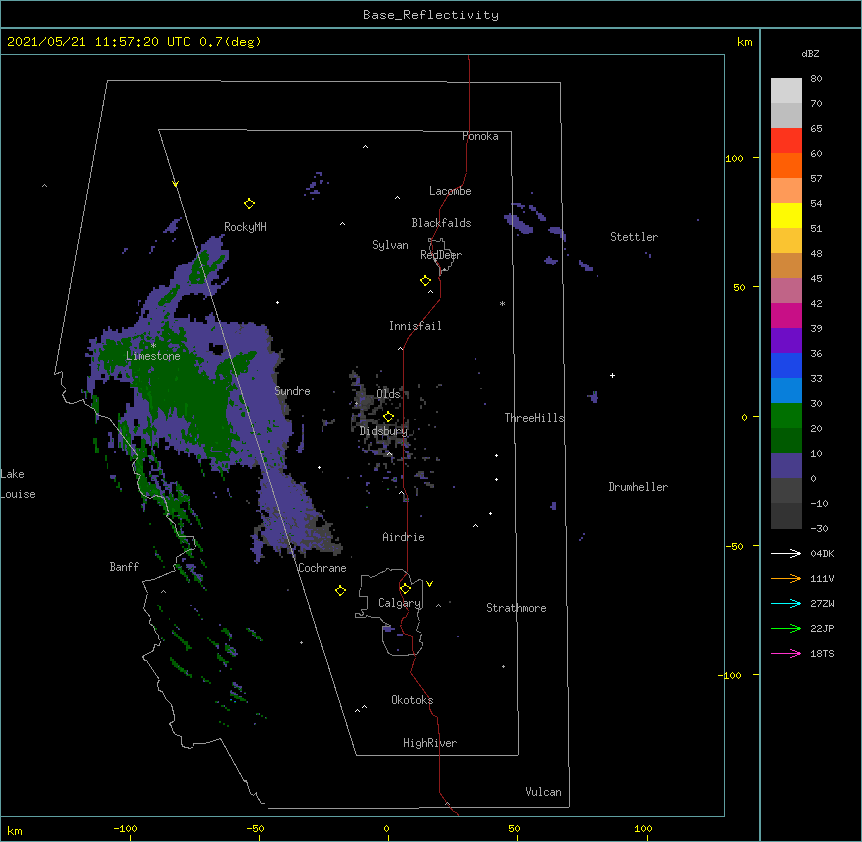Click the yellow diamond marker inside Calgary
Viewport: 862px width, 842px height.
coord(405,589)
